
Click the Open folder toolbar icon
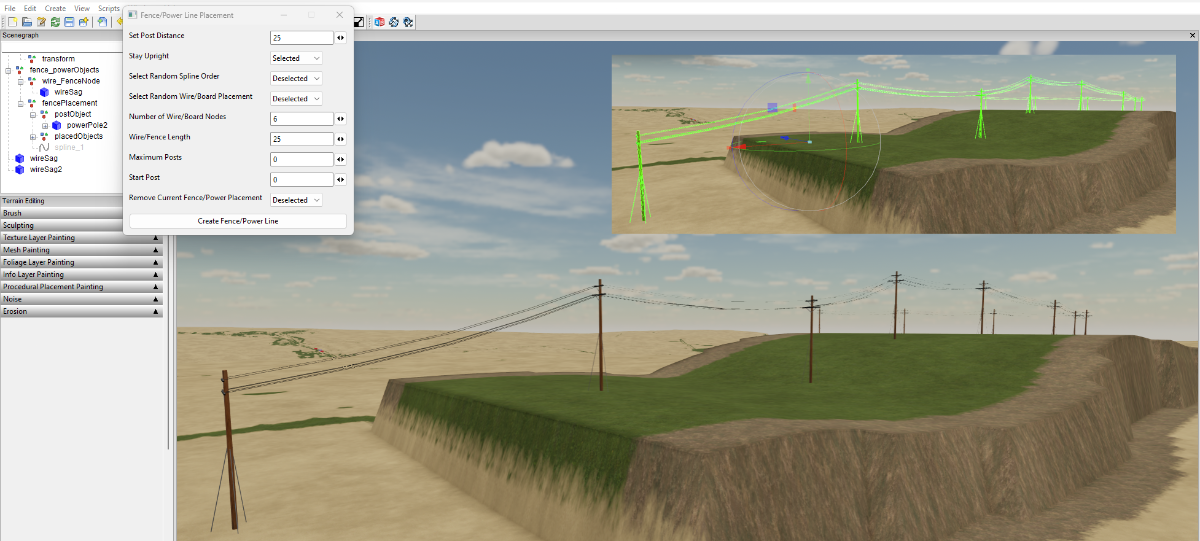[x=26, y=21]
